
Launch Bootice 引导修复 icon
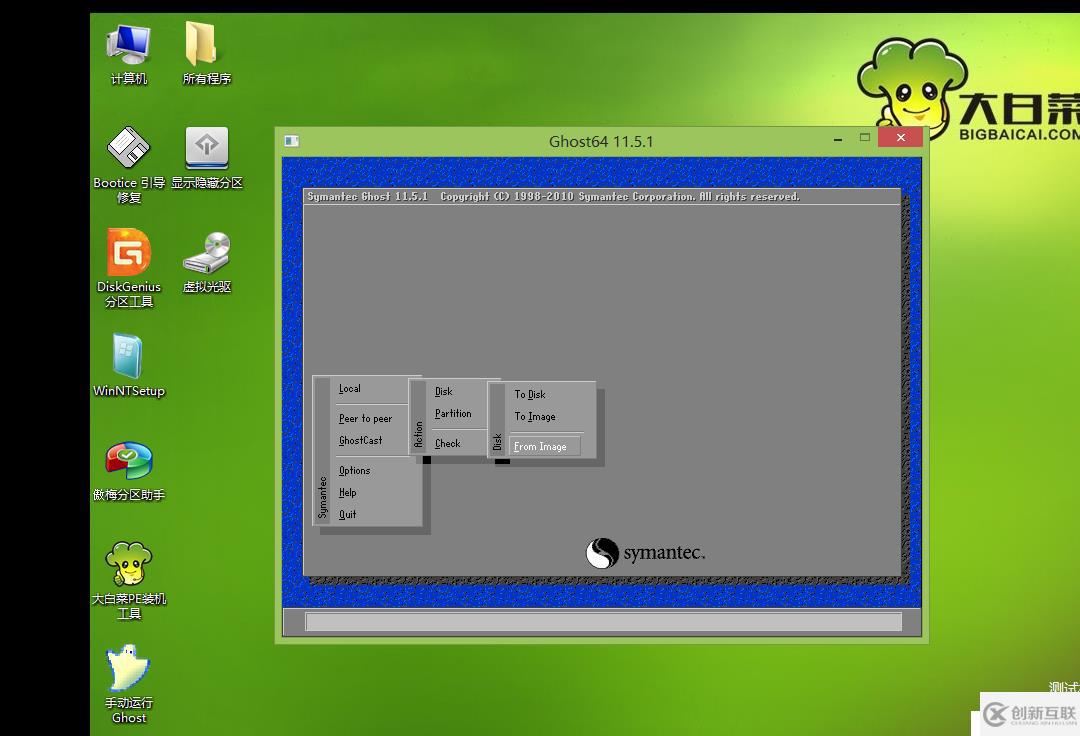click(x=129, y=165)
